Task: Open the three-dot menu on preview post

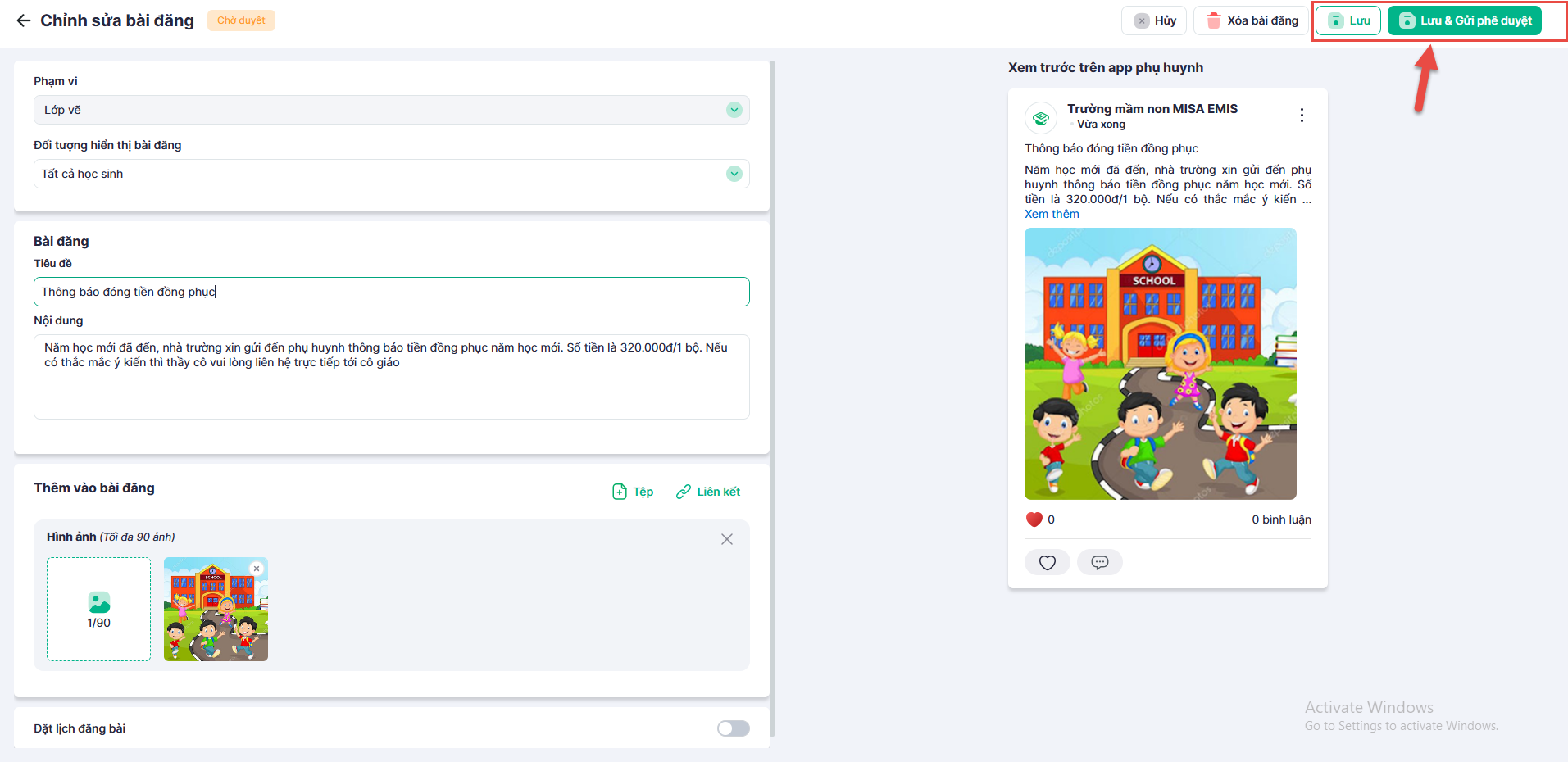Action: pos(1302,116)
